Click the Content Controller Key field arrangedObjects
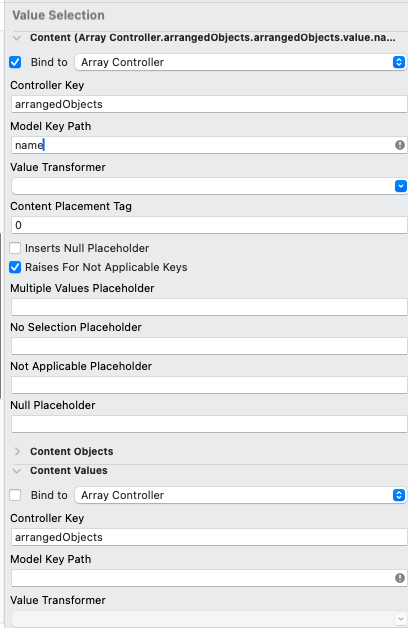Viewport: 408px width, 628px height. click(x=209, y=104)
